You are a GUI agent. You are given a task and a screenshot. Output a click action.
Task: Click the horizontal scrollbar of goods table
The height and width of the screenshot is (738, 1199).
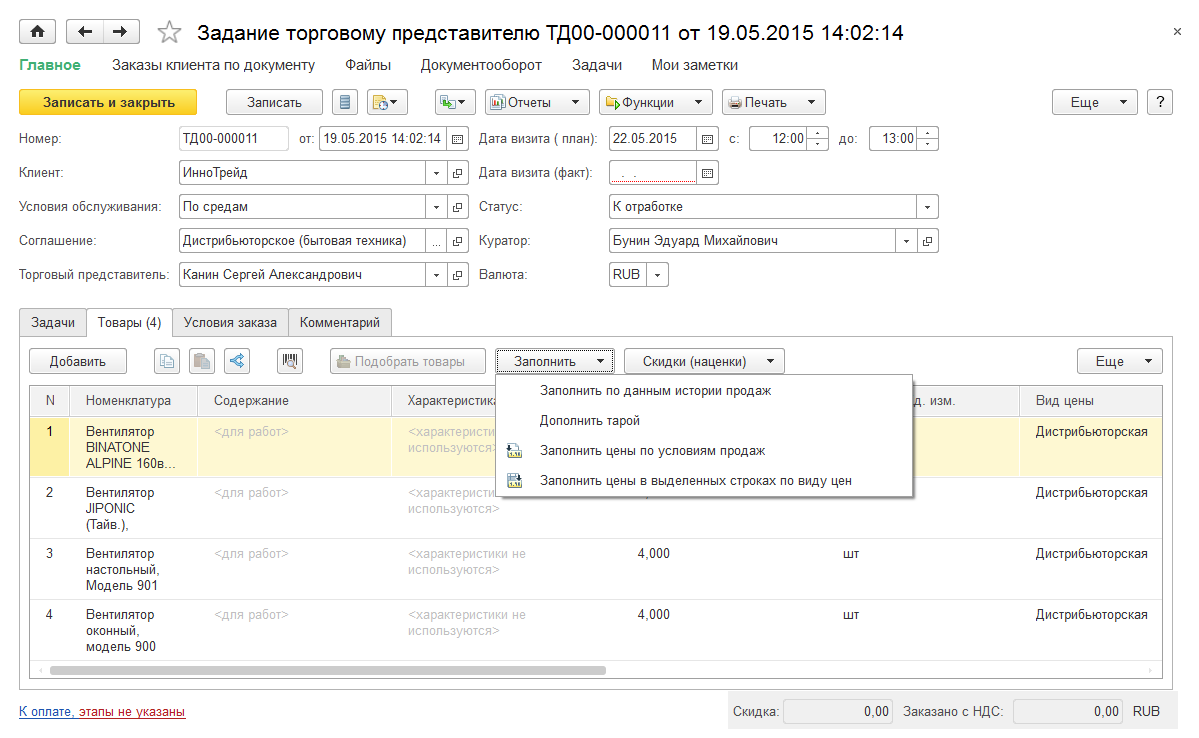click(328, 671)
